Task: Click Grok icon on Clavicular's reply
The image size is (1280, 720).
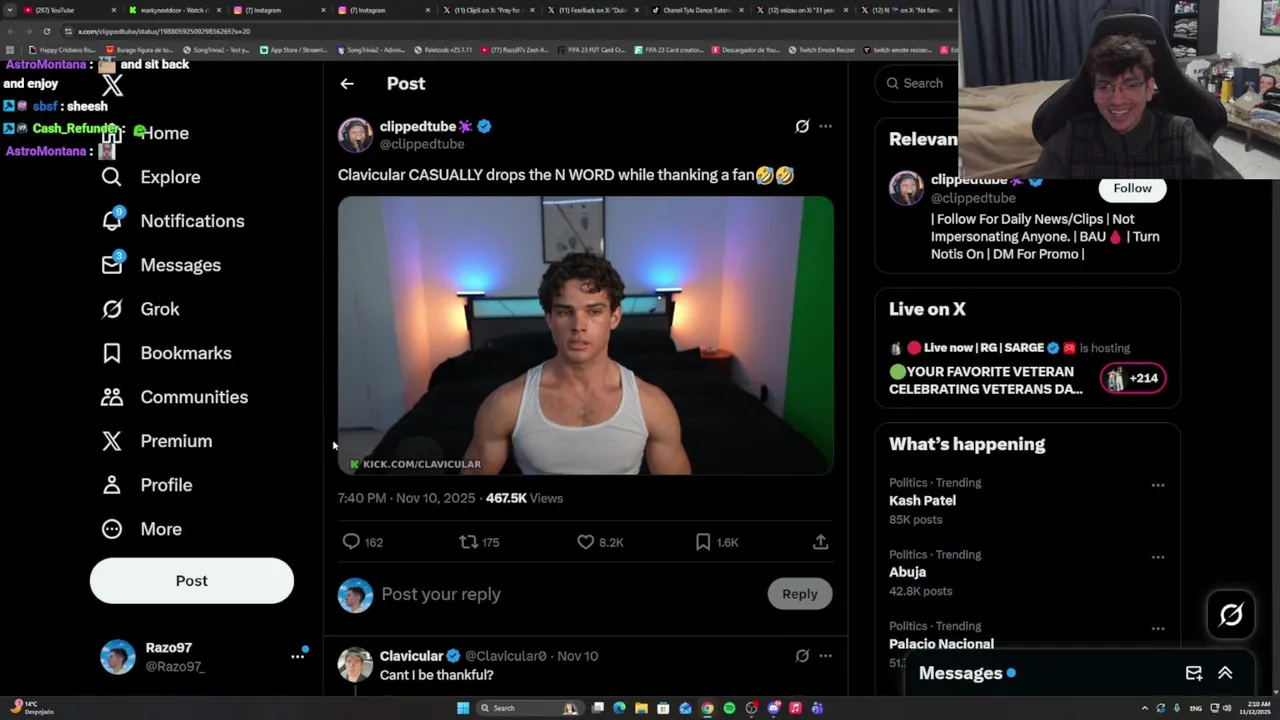Action: [802, 656]
